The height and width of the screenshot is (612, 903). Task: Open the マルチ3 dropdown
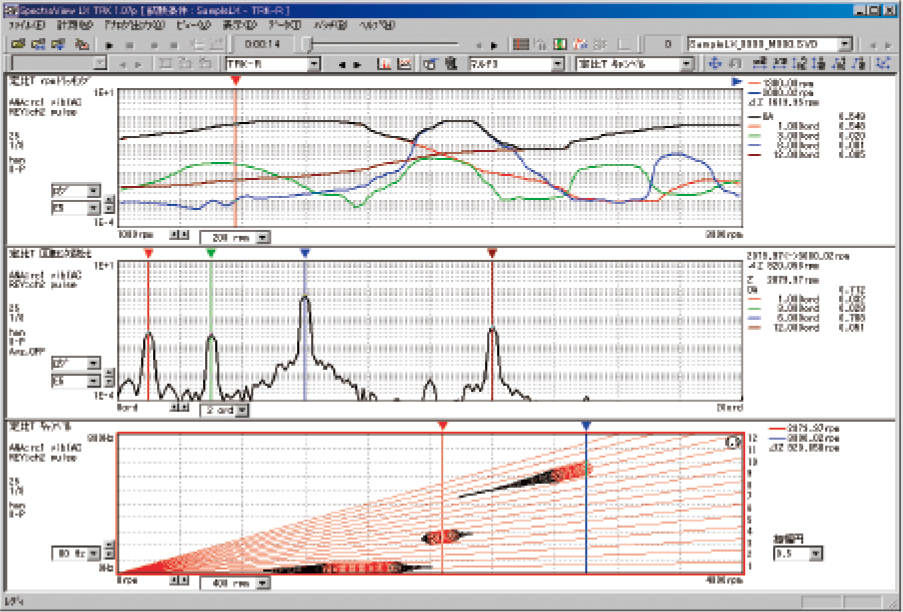point(517,63)
